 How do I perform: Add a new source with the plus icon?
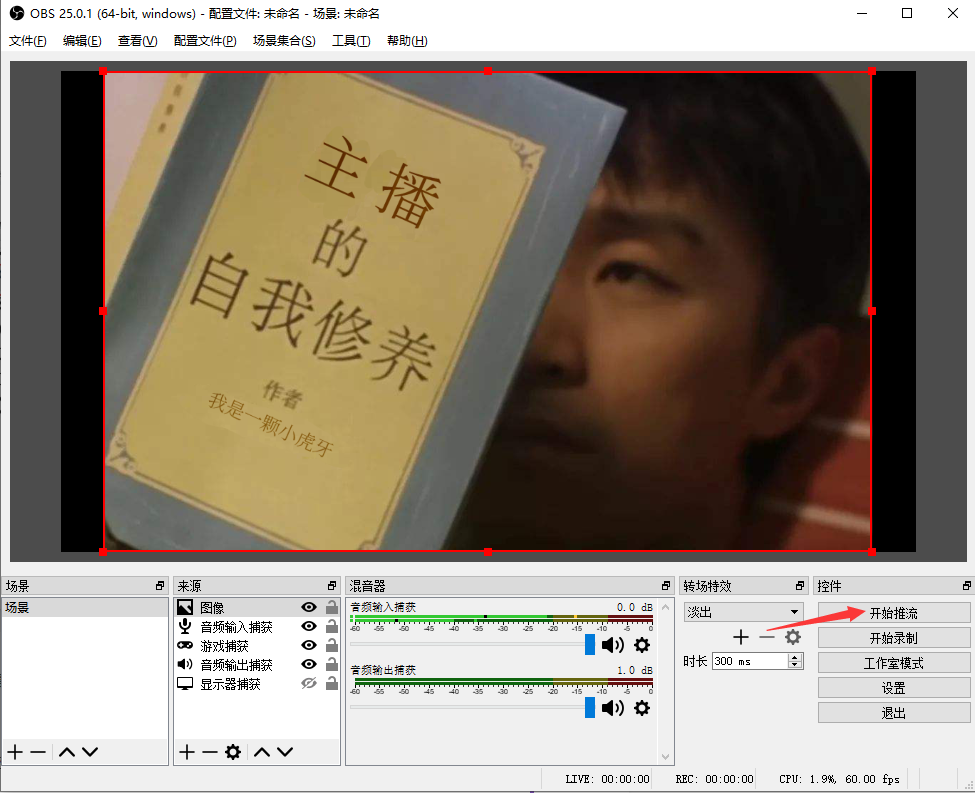point(187,752)
